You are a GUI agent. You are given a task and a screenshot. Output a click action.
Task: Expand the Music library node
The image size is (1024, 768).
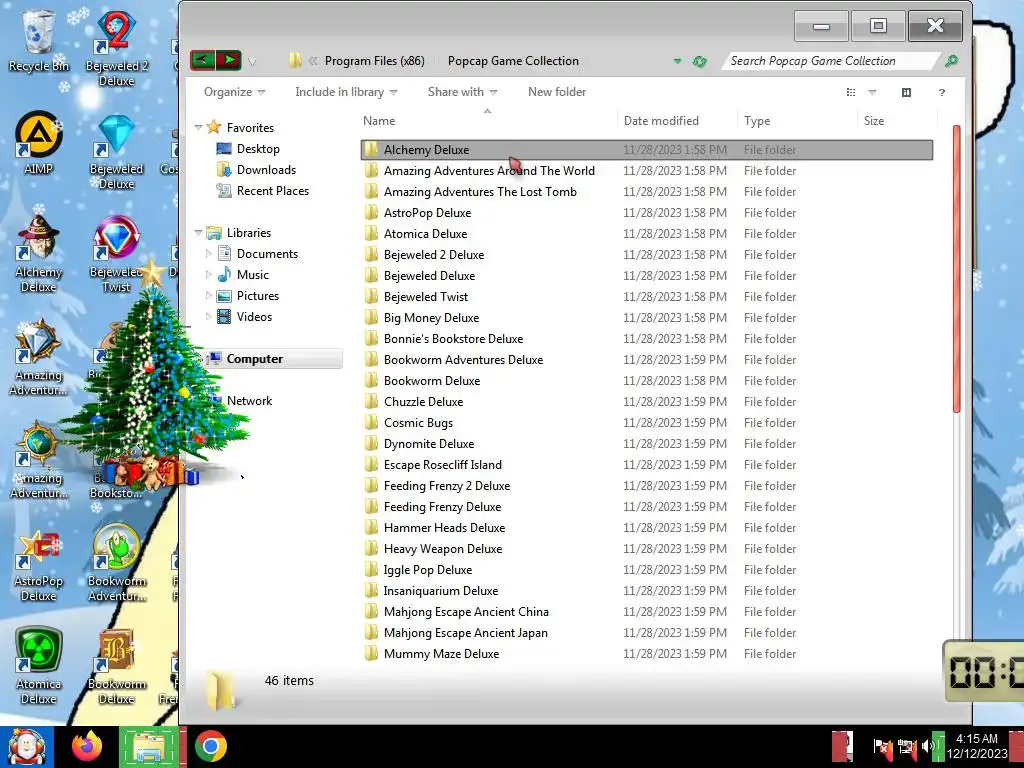click(209, 274)
